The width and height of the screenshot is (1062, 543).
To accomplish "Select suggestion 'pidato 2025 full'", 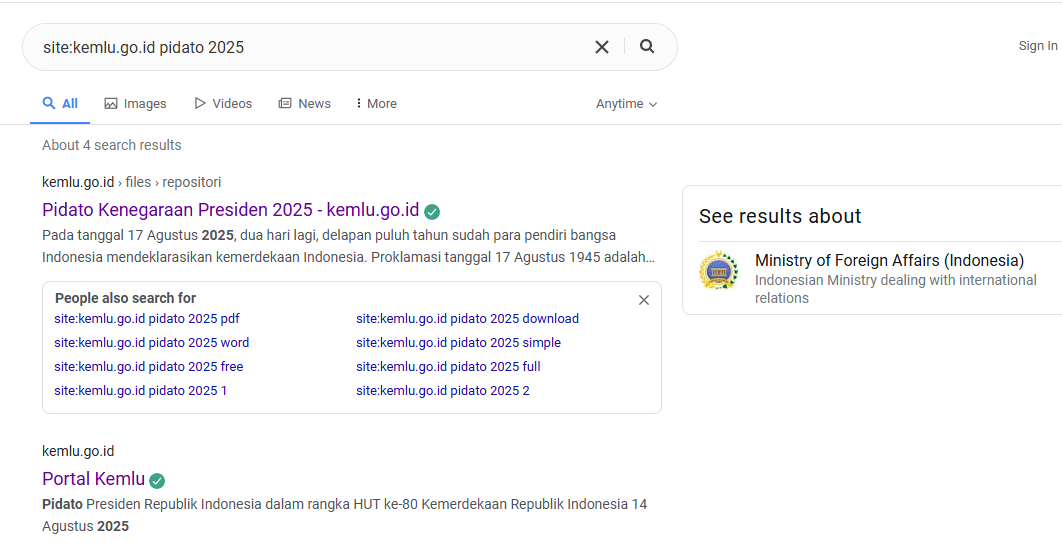I will point(448,367).
